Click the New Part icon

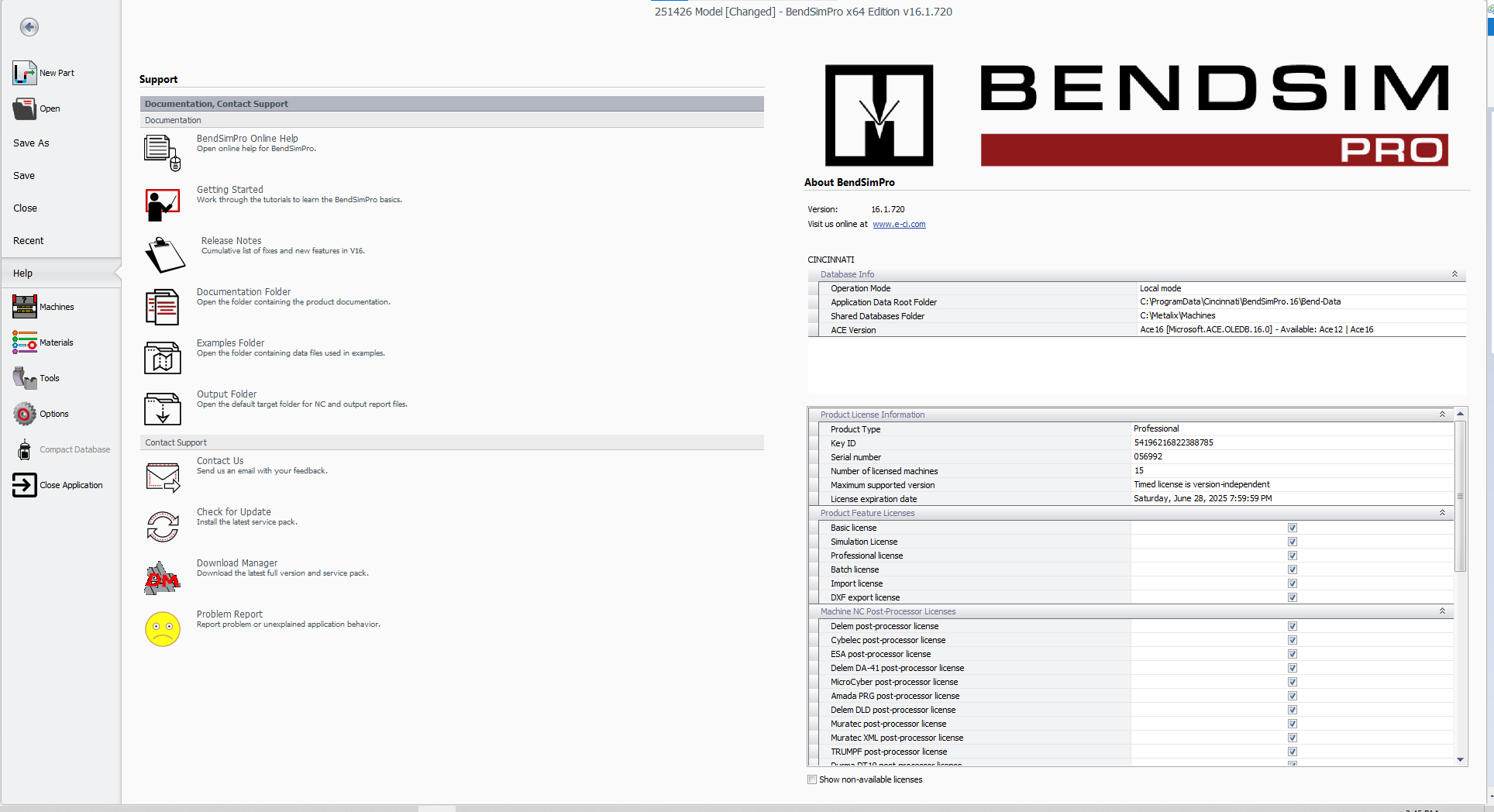[24, 73]
